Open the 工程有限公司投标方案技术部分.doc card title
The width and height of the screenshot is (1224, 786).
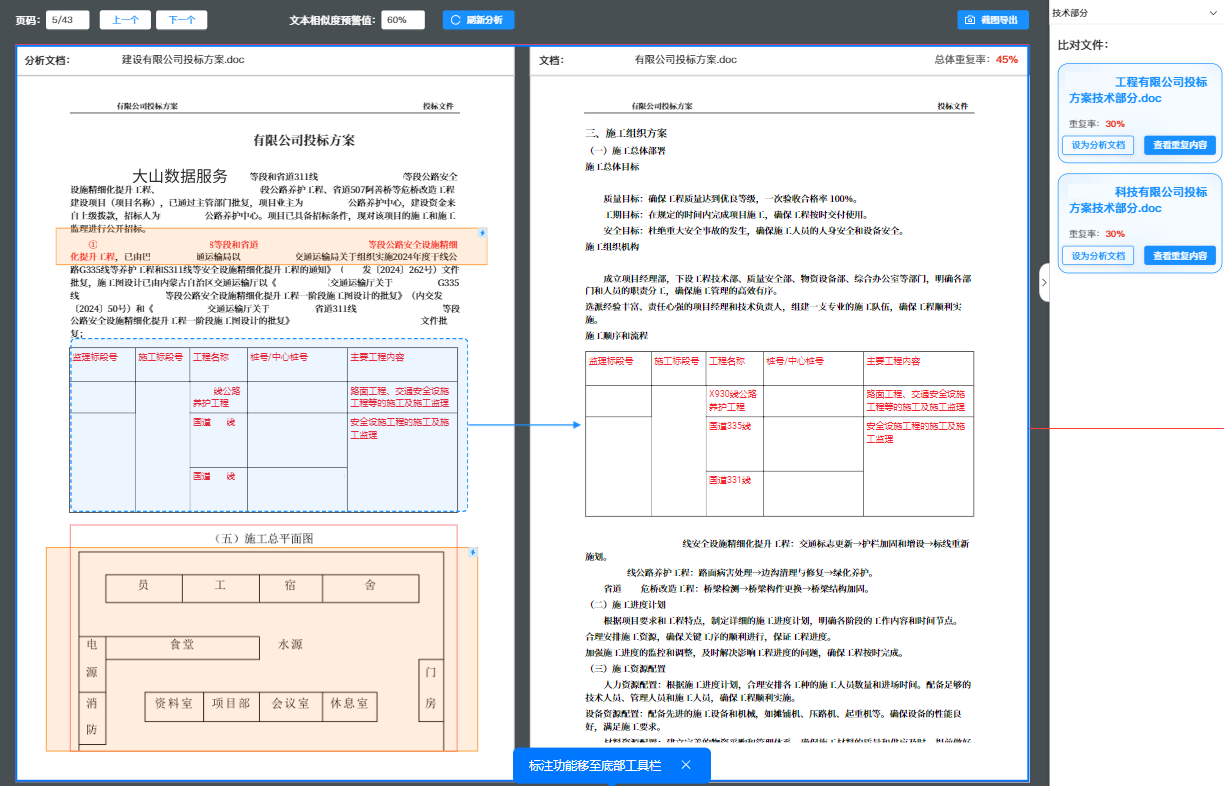click(x=1138, y=90)
